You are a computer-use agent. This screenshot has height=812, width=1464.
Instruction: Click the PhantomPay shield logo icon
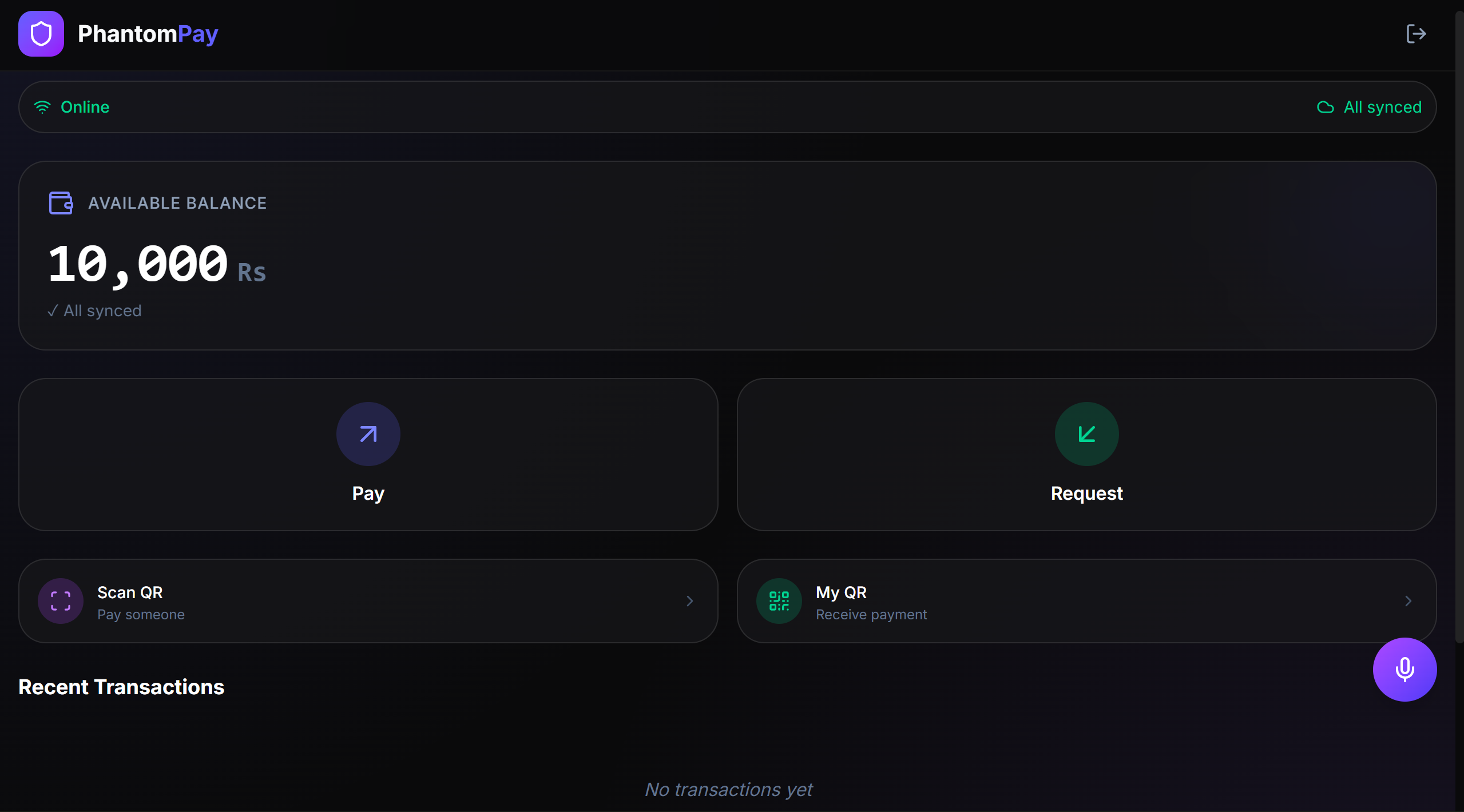point(41,33)
